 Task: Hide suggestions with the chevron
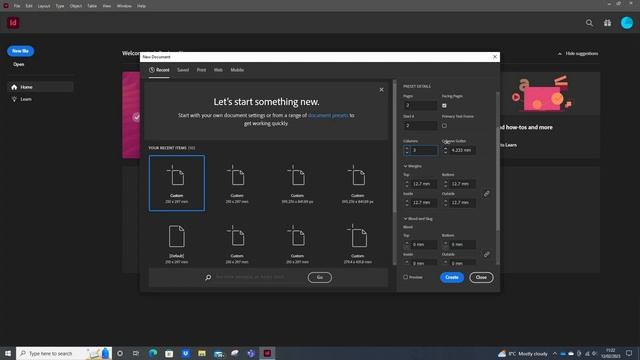(x=560, y=53)
